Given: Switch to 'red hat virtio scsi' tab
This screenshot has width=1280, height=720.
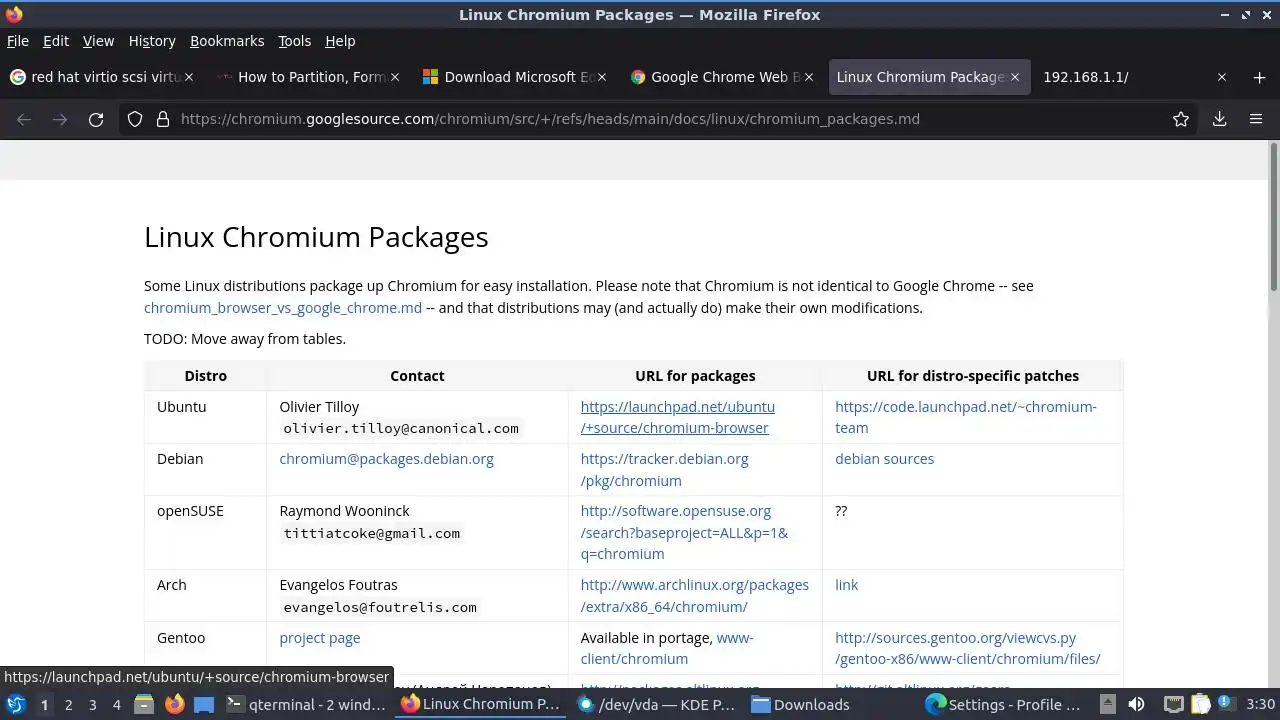Looking at the screenshot, I should coord(101,77).
